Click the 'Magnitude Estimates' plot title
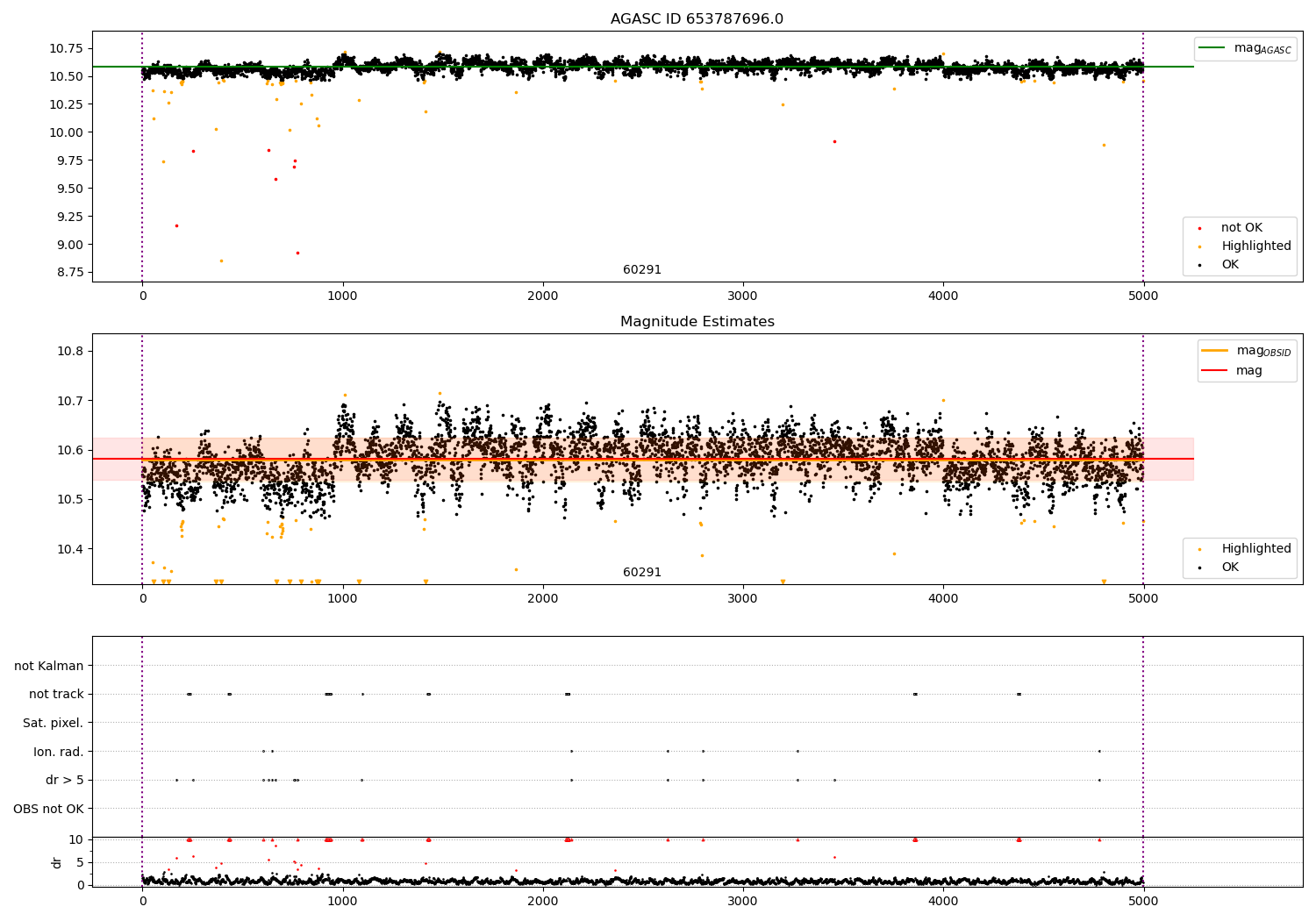Viewport: 1316px width, 921px height. tap(697, 322)
